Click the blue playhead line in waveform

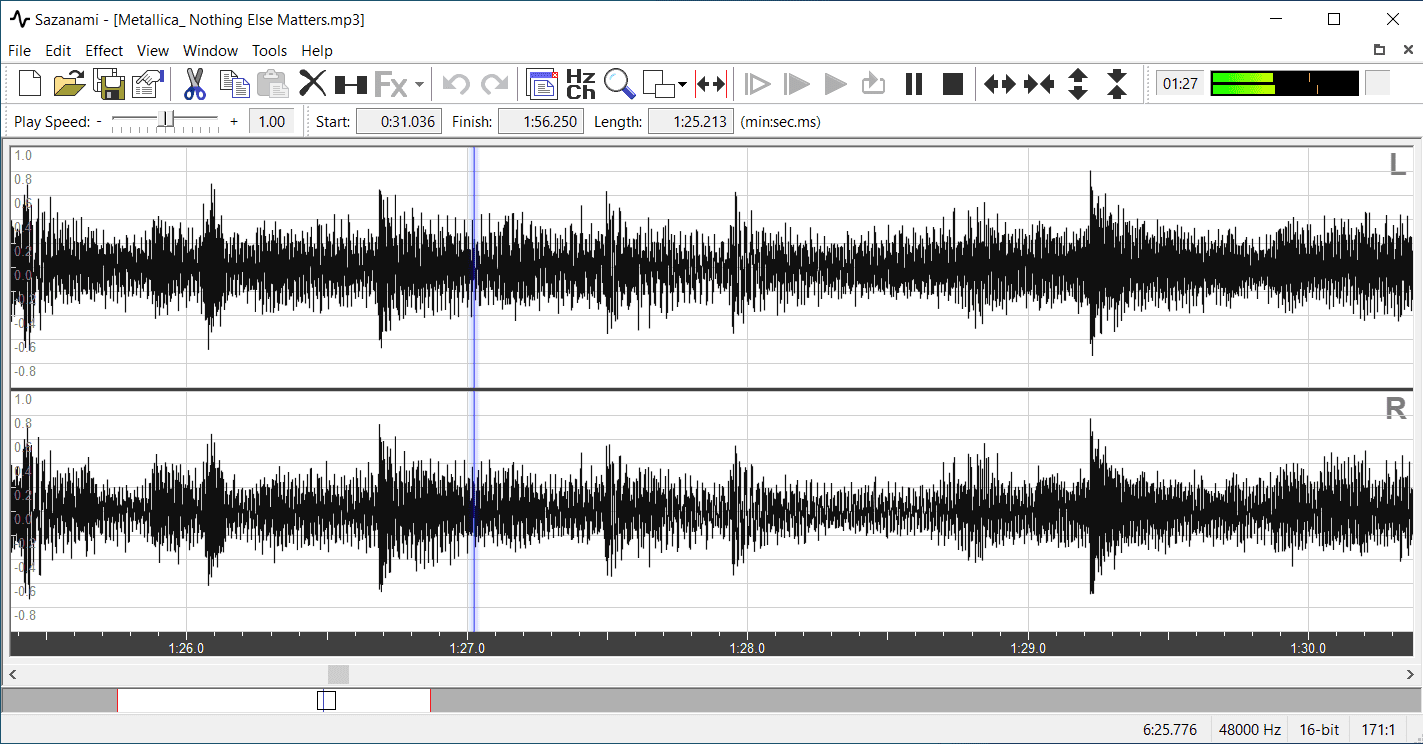click(474, 390)
